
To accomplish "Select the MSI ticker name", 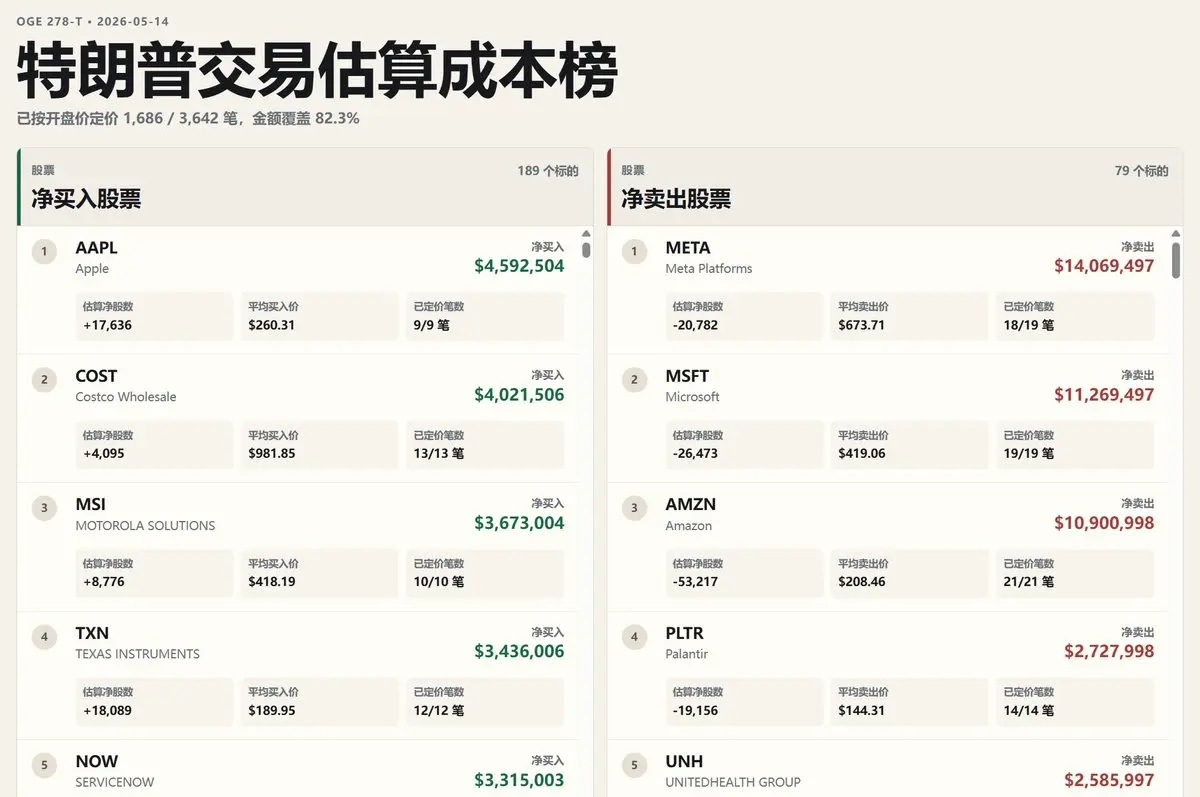I will tap(90, 505).
